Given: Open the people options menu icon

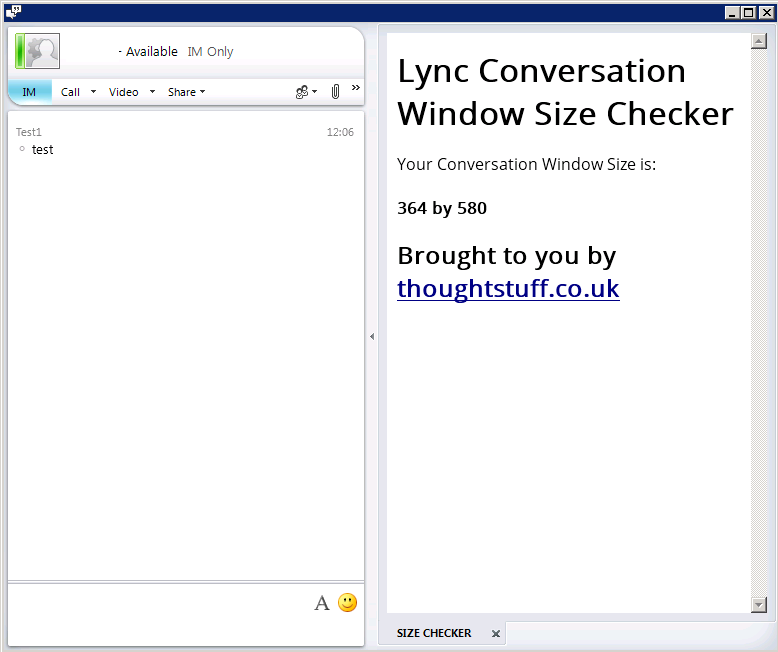Looking at the screenshot, I should point(306,92).
